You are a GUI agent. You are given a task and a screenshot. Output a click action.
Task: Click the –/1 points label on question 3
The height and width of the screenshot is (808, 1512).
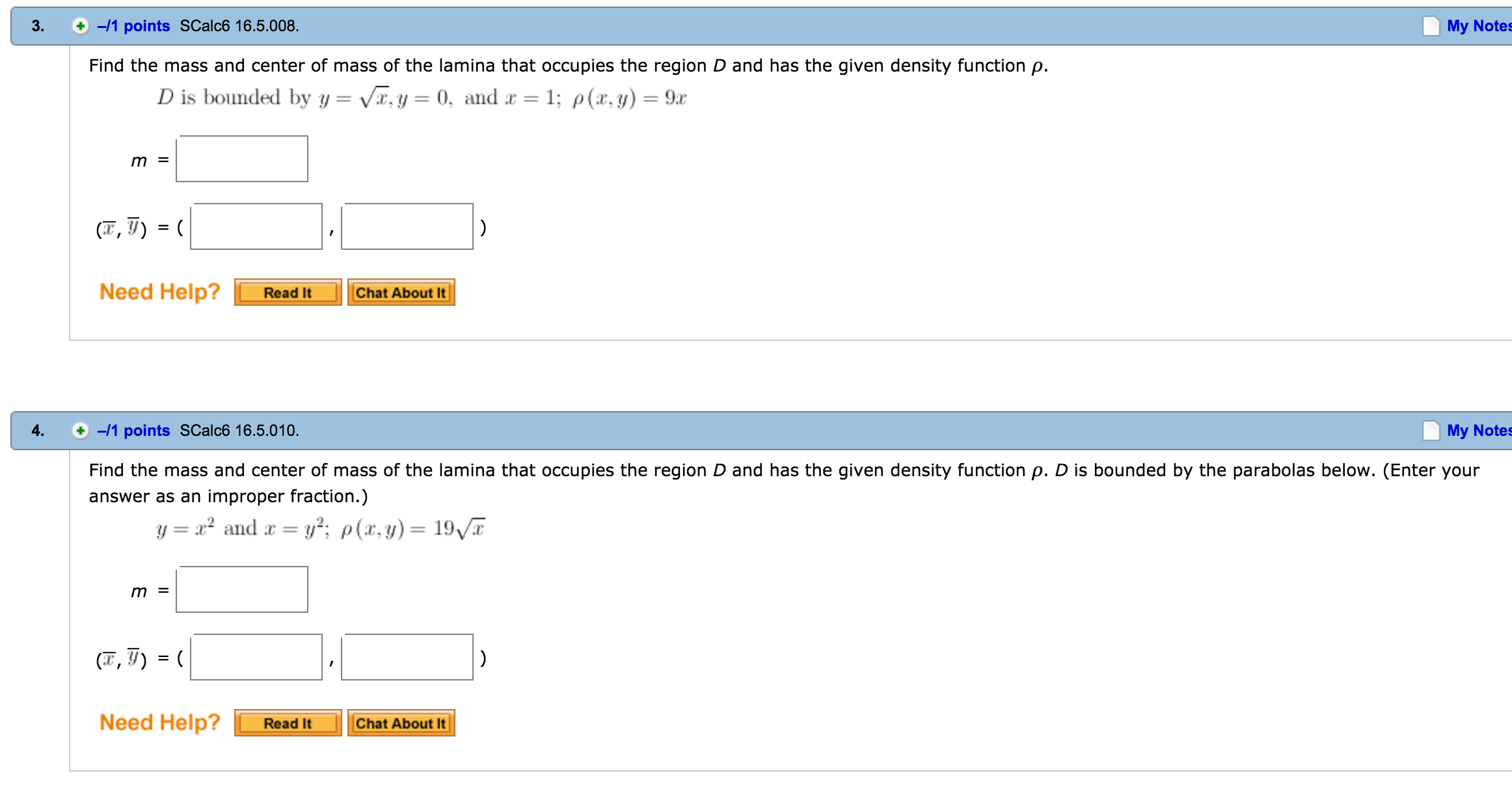click(135, 26)
